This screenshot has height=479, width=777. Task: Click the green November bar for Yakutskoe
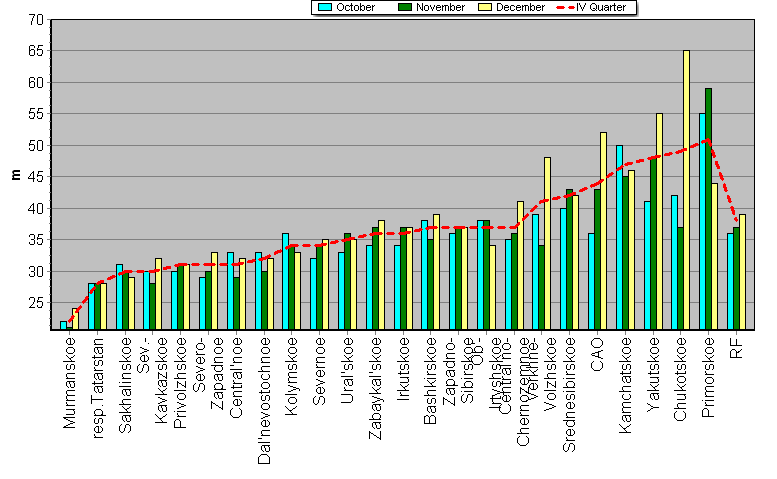click(653, 244)
